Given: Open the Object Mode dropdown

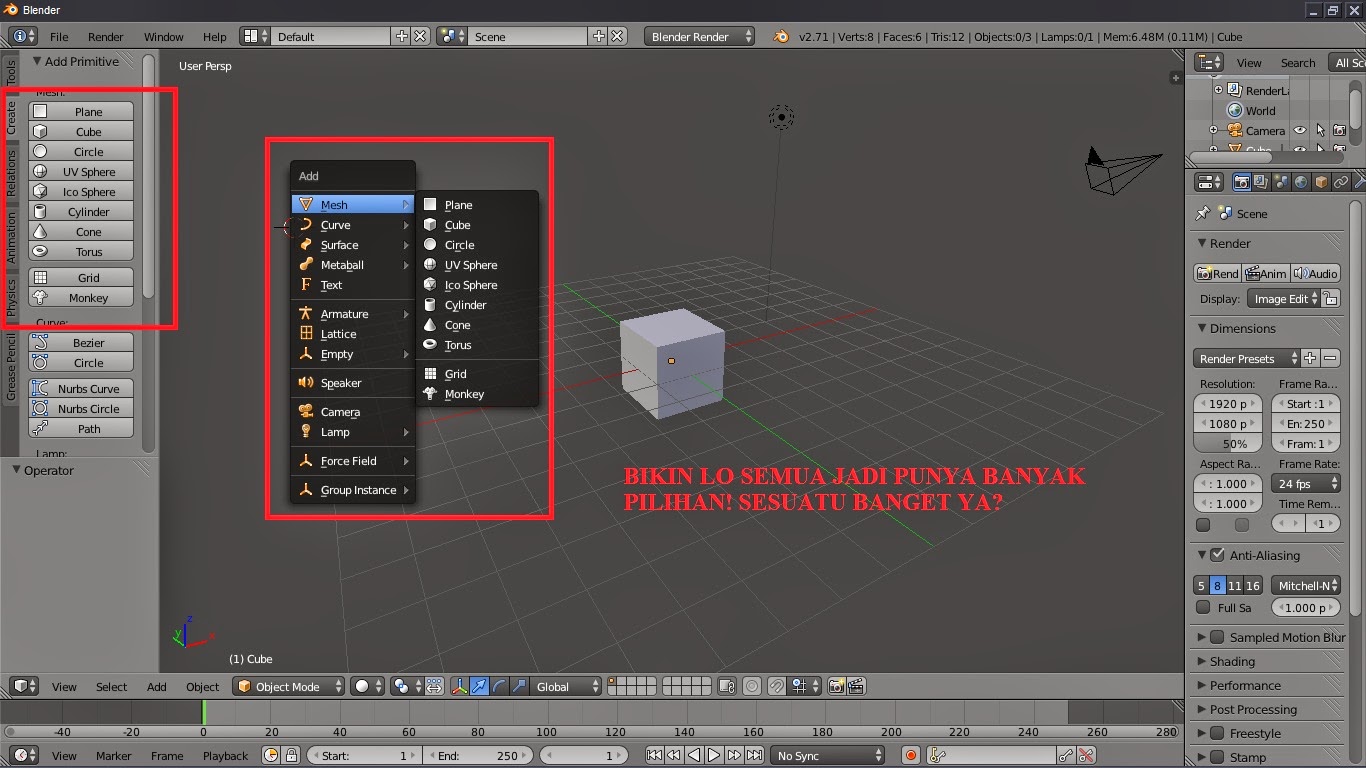Looking at the screenshot, I should pos(288,686).
